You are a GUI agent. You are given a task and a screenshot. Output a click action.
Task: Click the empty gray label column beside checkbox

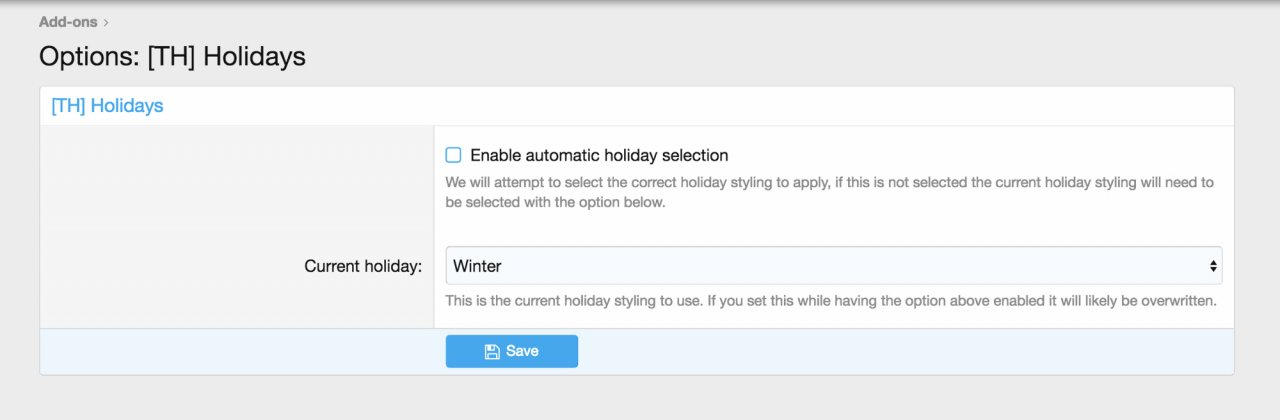pyautogui.click(x=236, y=180)
